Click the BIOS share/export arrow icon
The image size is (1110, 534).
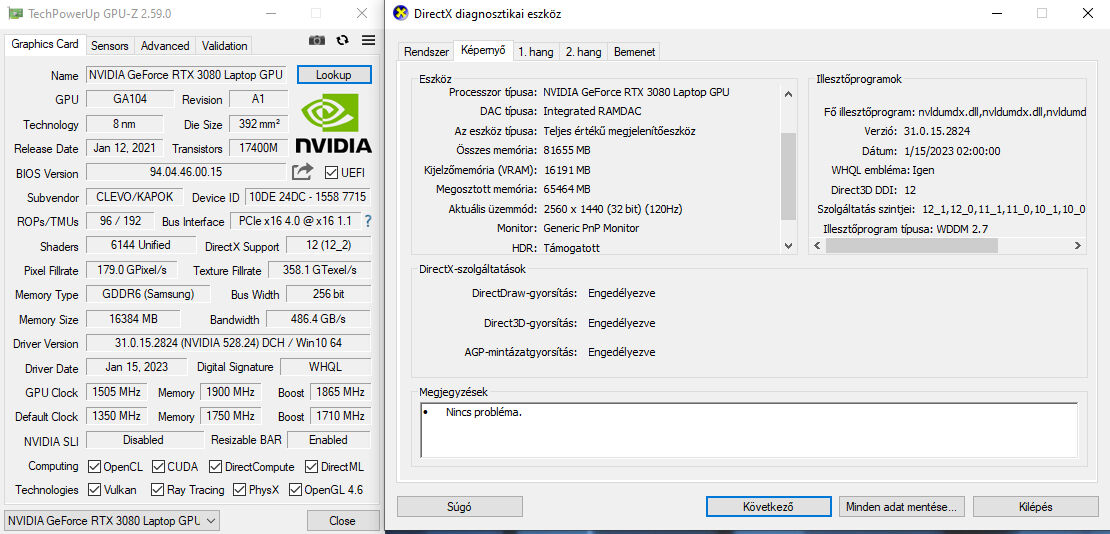coord(302,171)
